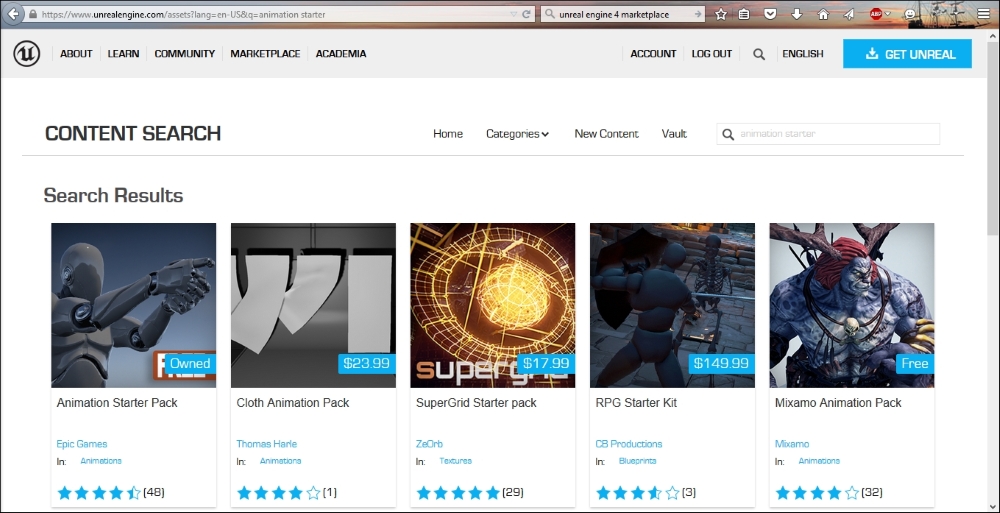Open the bookmarks list icon
Viewport: 1000px width, 513px height.
pos(744,14)
